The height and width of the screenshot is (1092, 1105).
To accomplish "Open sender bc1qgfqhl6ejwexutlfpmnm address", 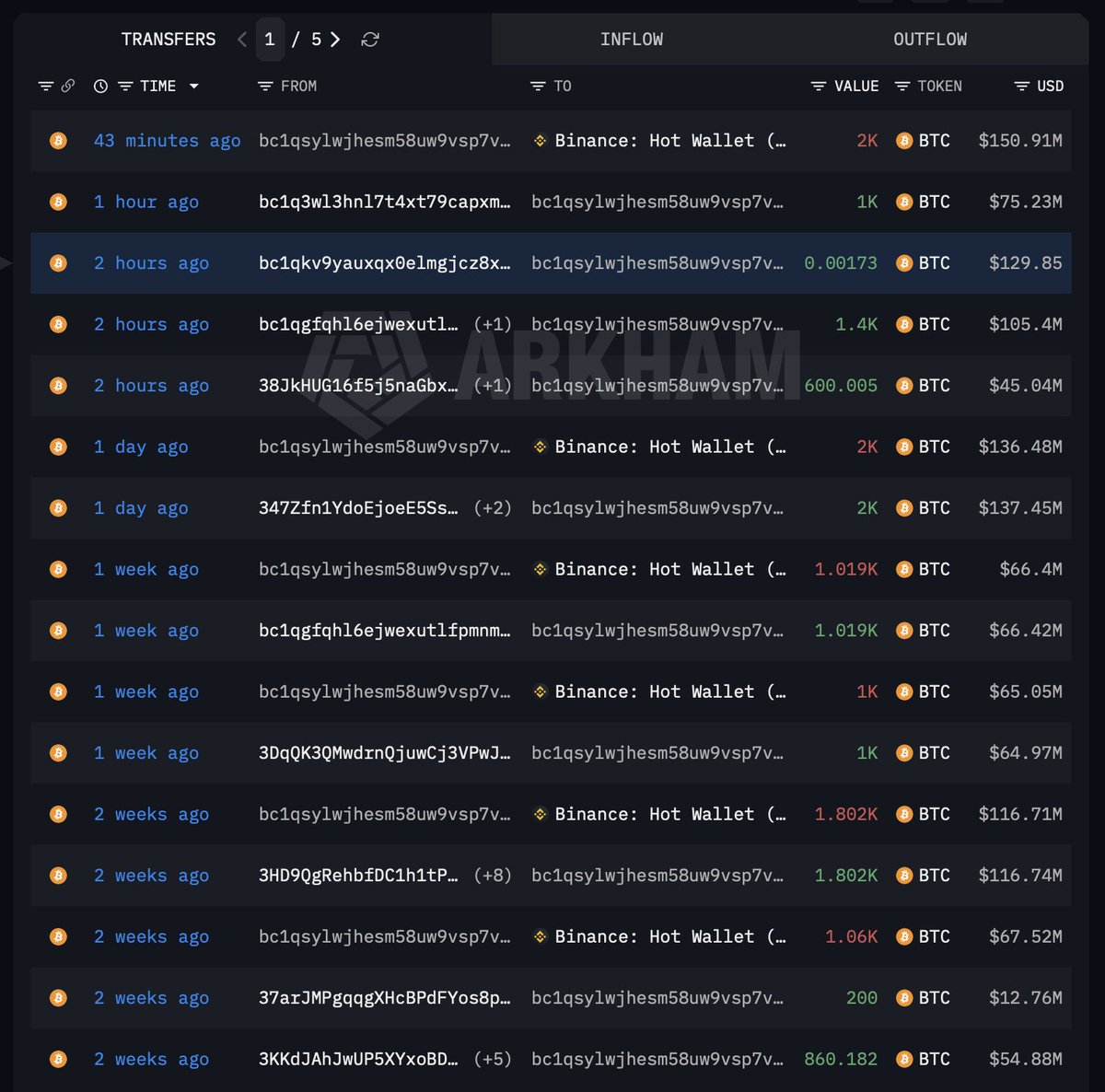I will pyautogui.click(x=384, y=631).
